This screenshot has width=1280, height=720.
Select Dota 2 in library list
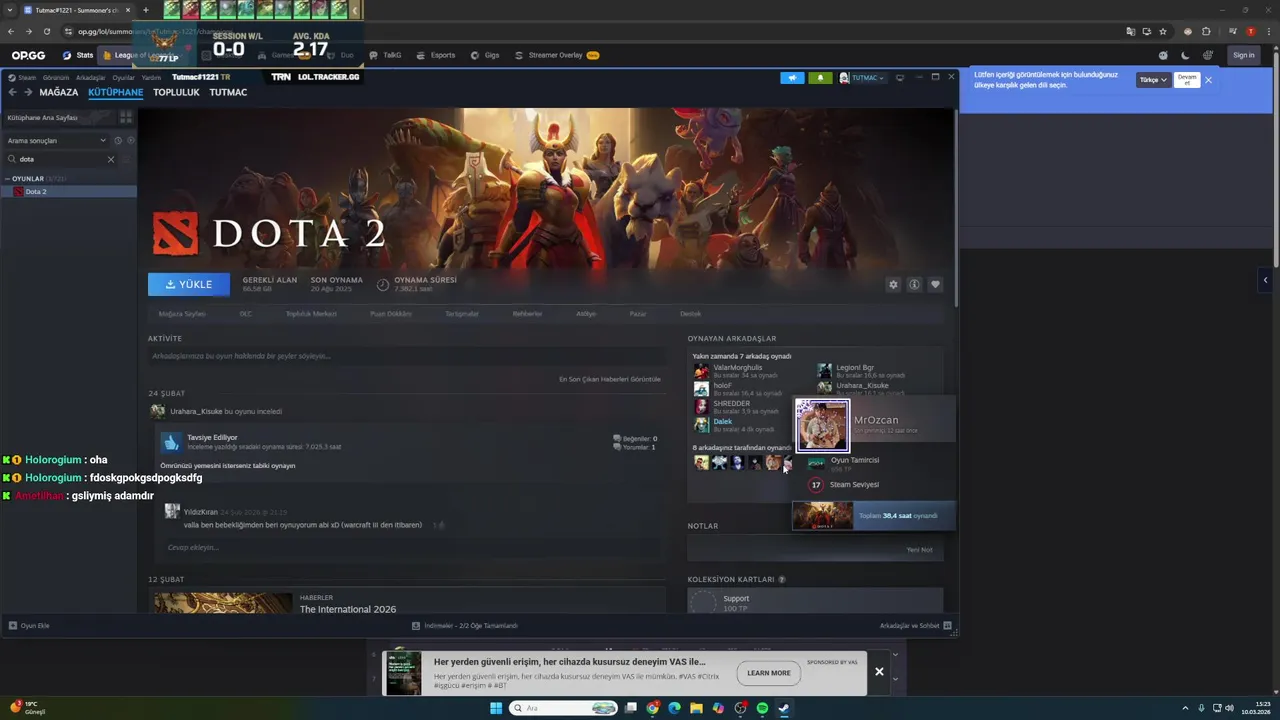[69, 191]
